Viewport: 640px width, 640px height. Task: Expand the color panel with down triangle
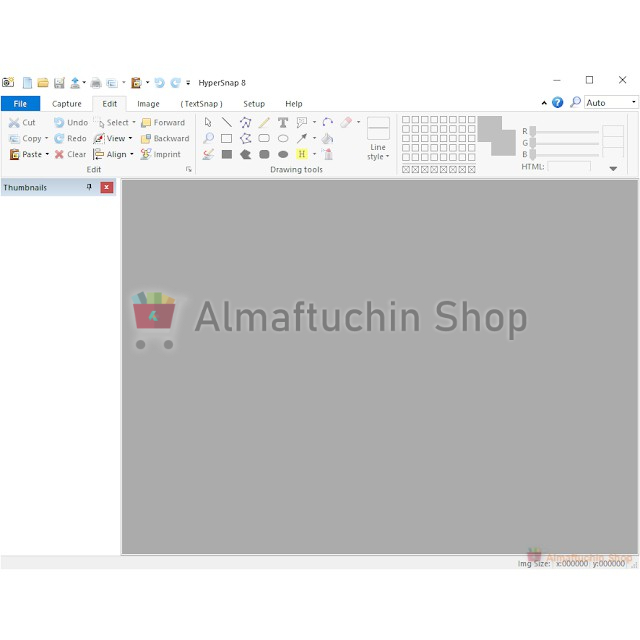click(x=613, y=168)
